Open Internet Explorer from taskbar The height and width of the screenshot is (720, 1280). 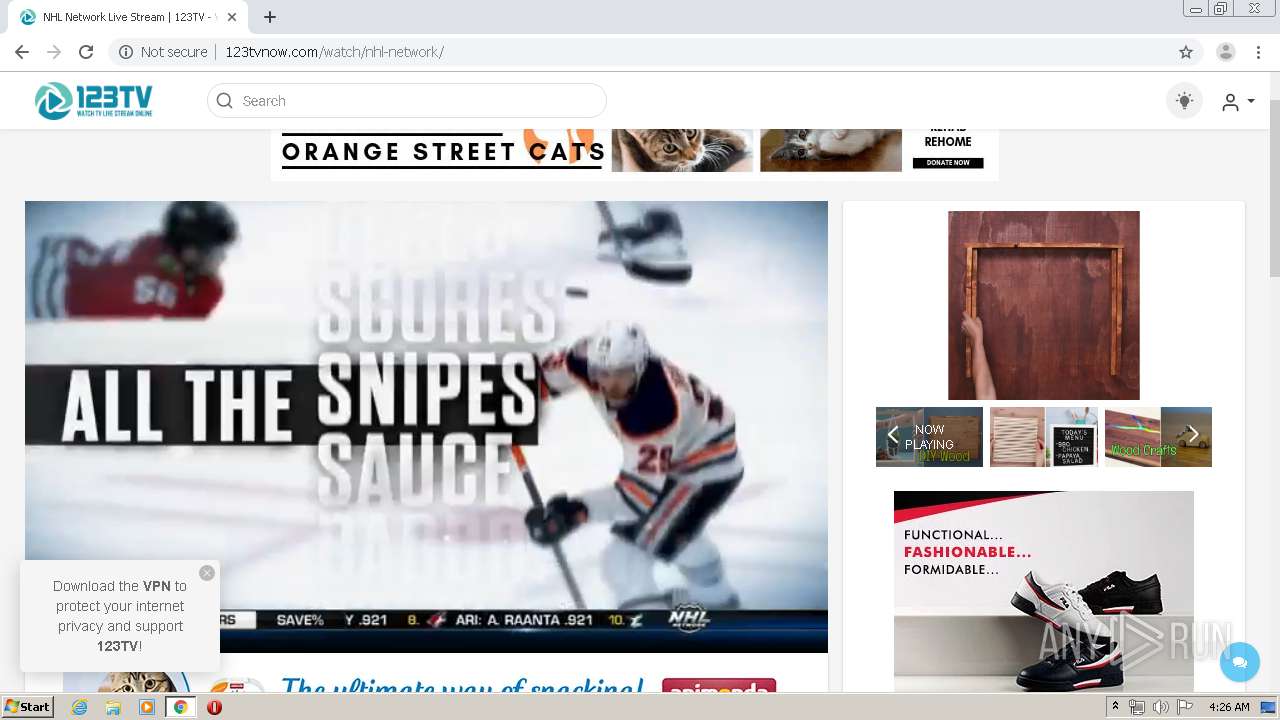[80, 707]
